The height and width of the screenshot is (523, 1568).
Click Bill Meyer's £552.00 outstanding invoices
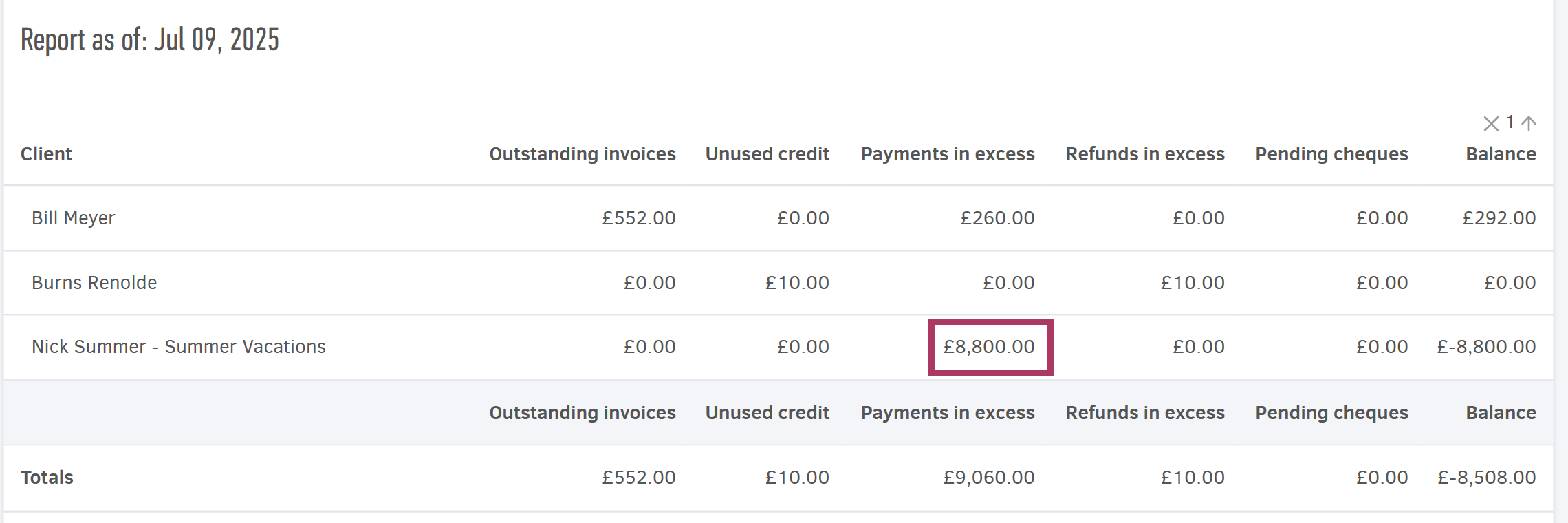(x=638, y=218)
